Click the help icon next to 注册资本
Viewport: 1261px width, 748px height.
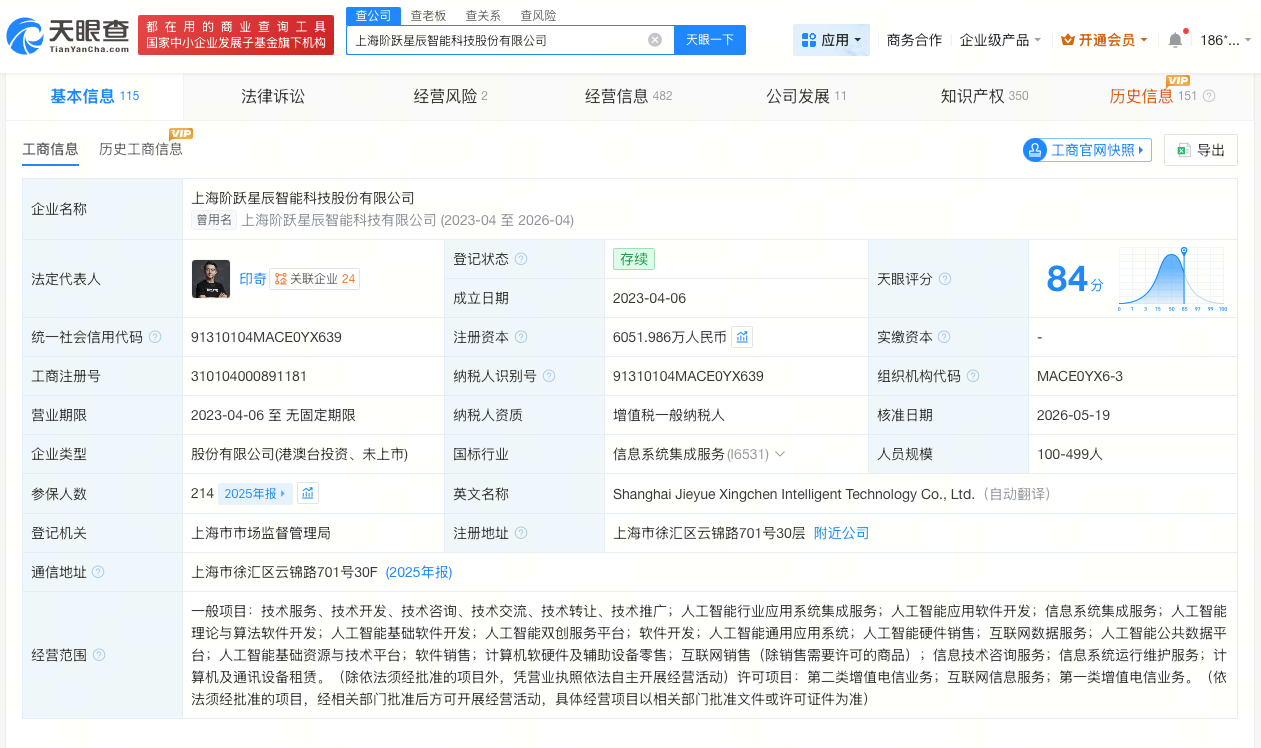coord(521,337)
